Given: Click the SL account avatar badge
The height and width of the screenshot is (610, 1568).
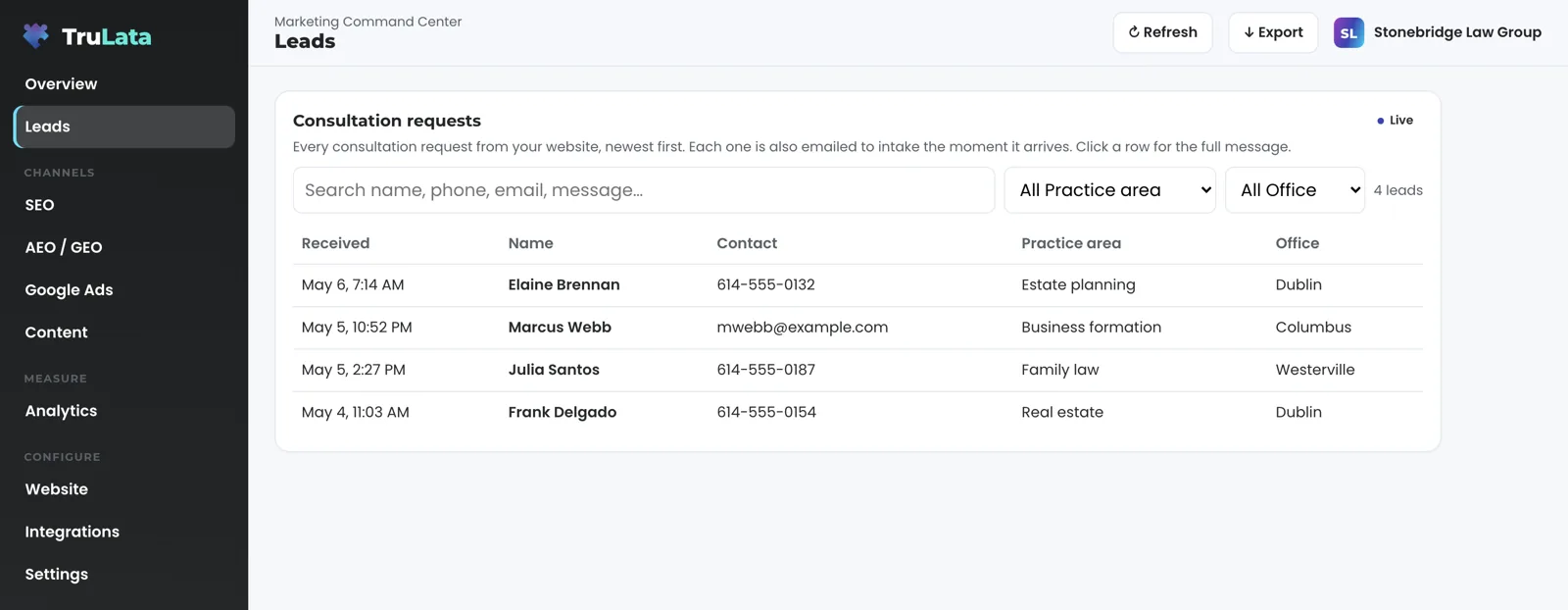Looking at the screenshot, I should 1348,32.
